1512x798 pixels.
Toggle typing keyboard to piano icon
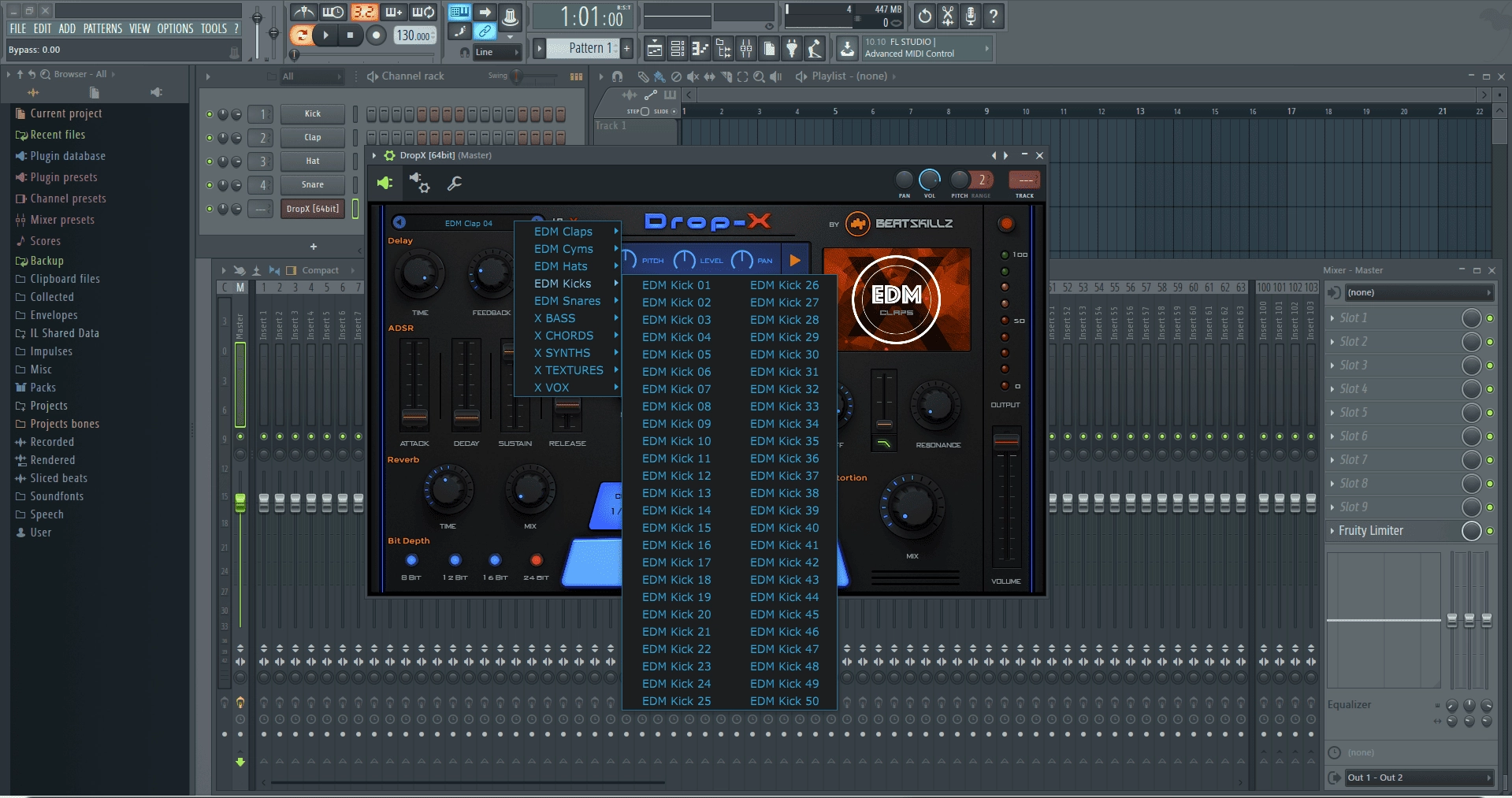[459, 12]
